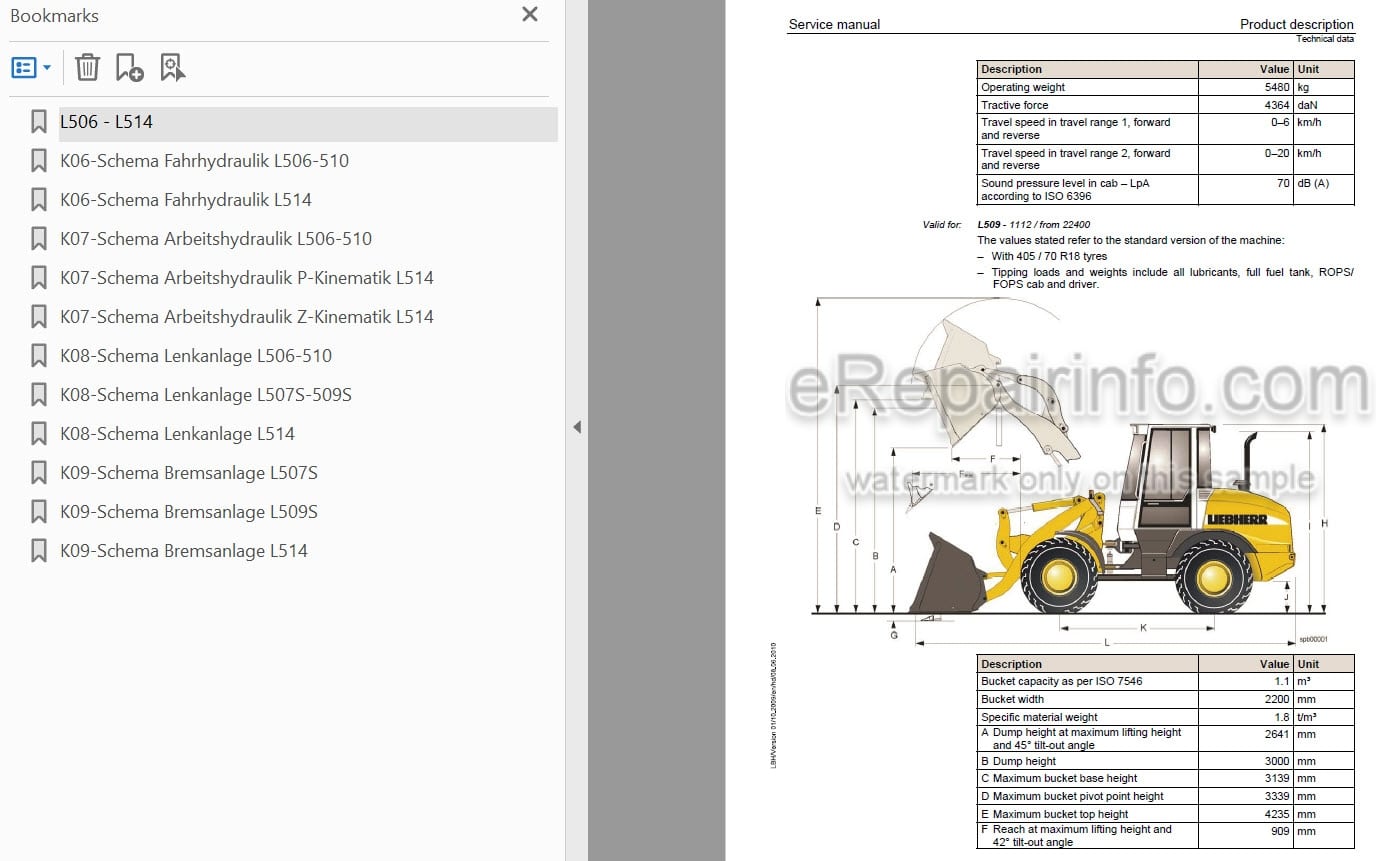Open K07-Schema Arbeitshydraulik Z-Kinematik L514

(x=247, y=317)
